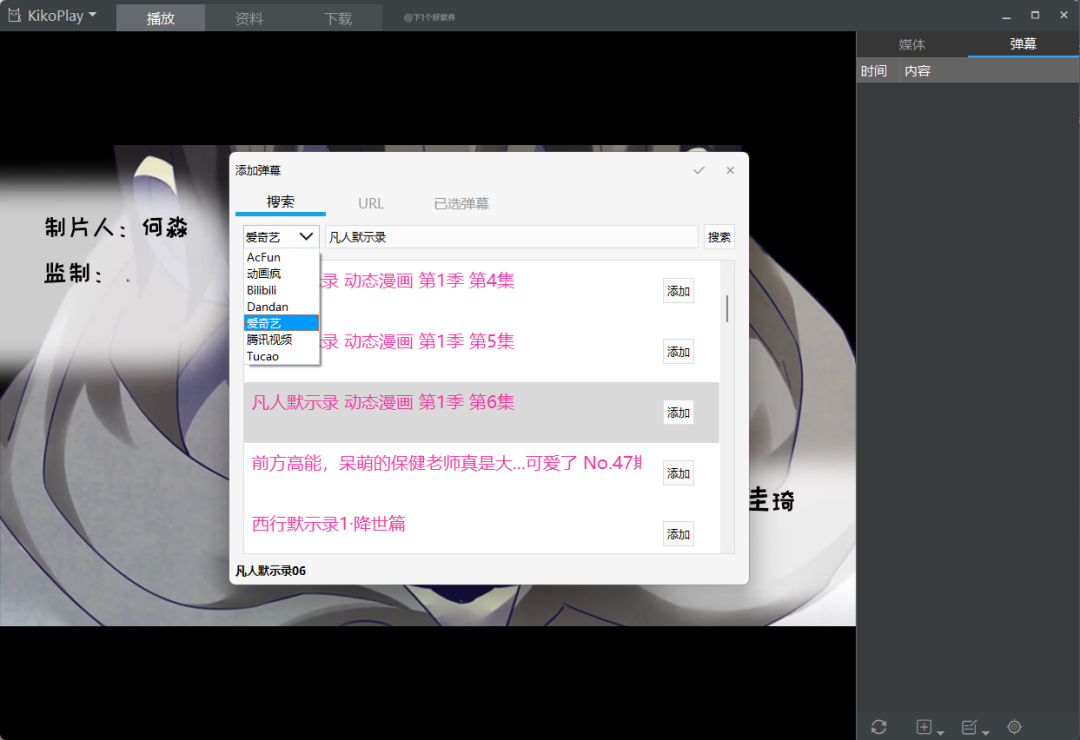This screenshot has height=740, width=1080.
Task: Add 第1季 第5集 danmaku result
Action: [678, 351]
